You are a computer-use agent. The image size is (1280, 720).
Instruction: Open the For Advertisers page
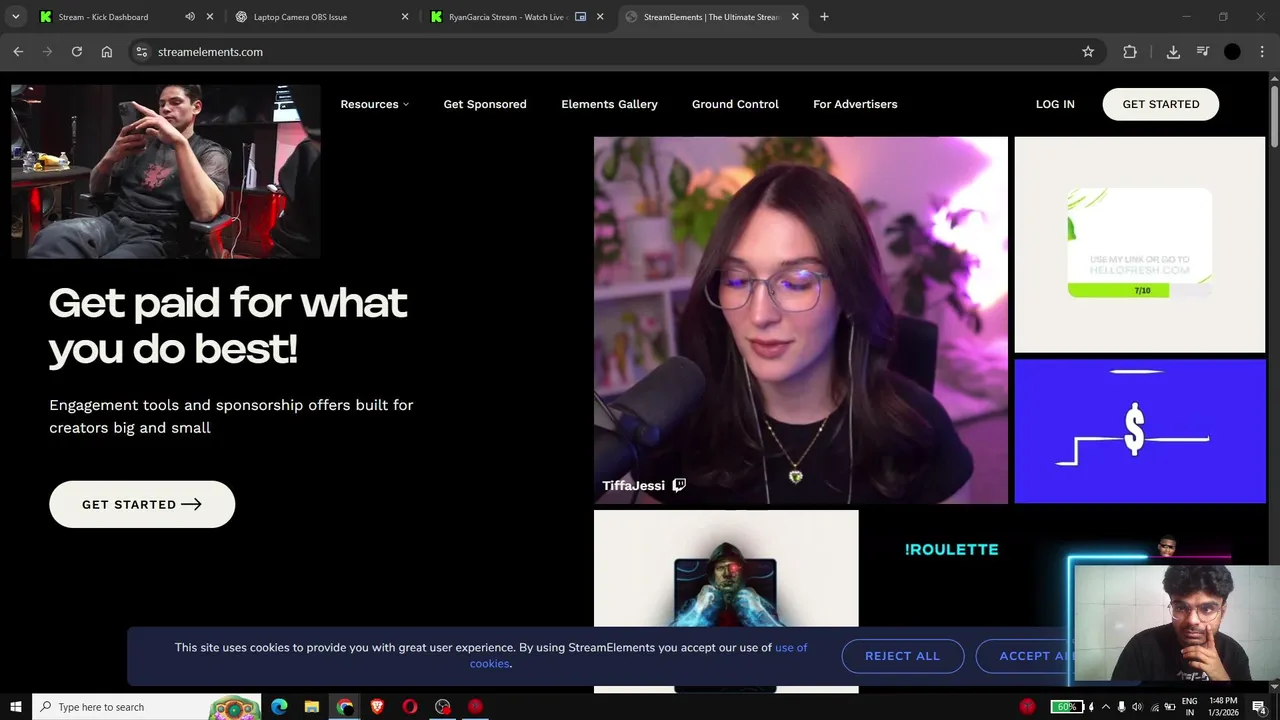855,104
